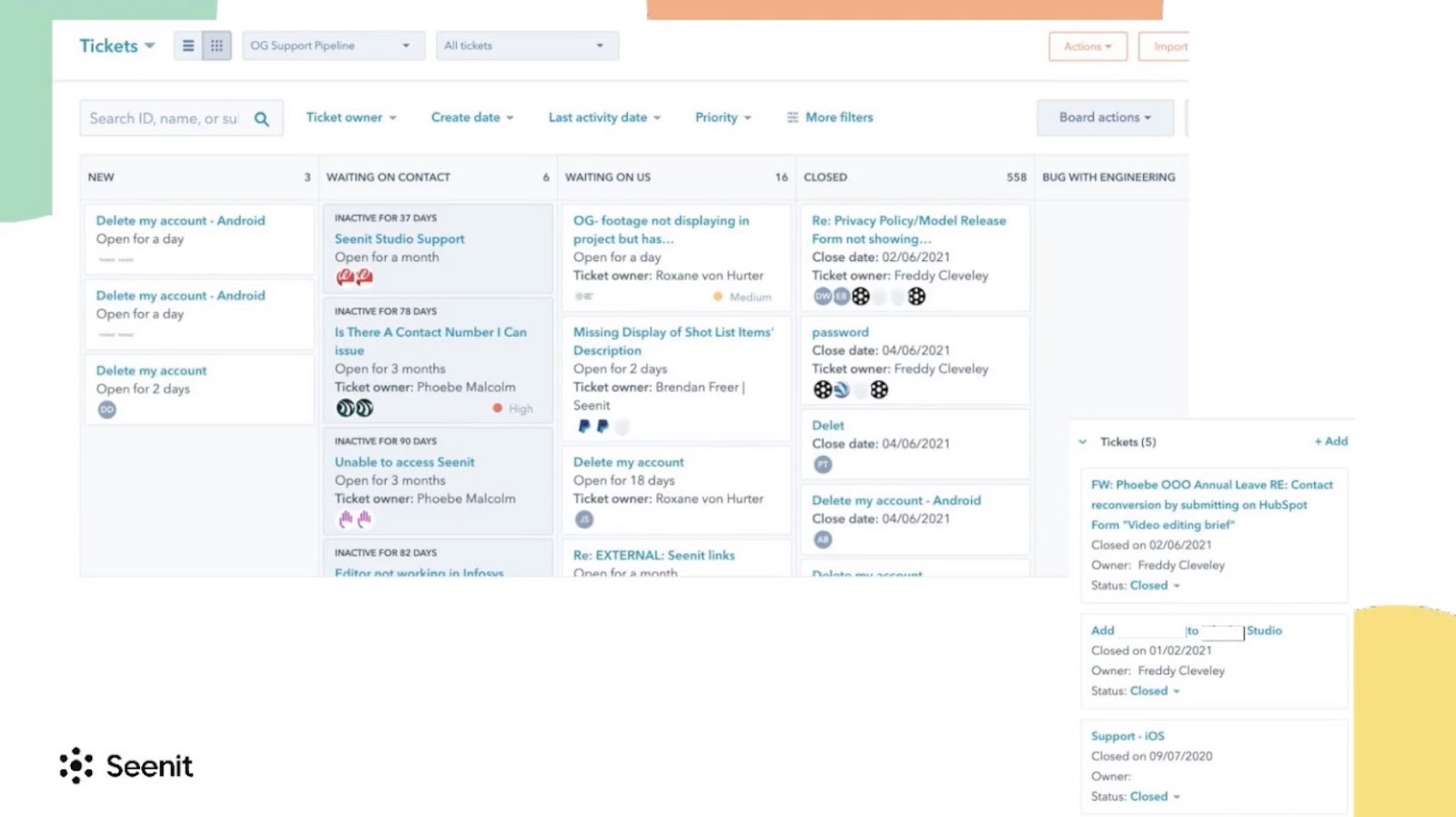1456x817 pixels.
Task: Click hand icon on Unable to access Seenit
Action: (x=346, y=519)
